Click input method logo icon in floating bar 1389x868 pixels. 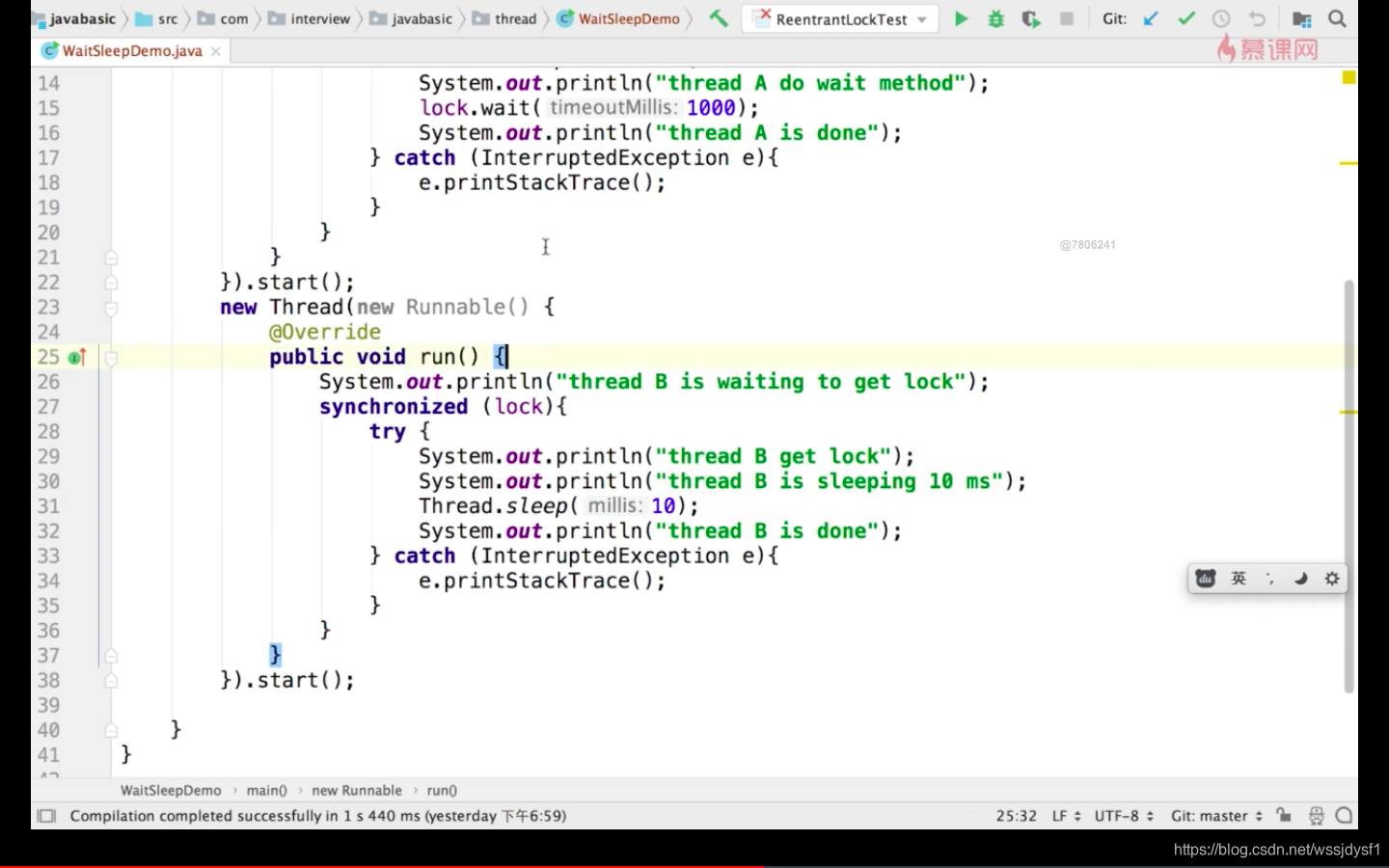pyautogui.click(x=1206, y=579)
